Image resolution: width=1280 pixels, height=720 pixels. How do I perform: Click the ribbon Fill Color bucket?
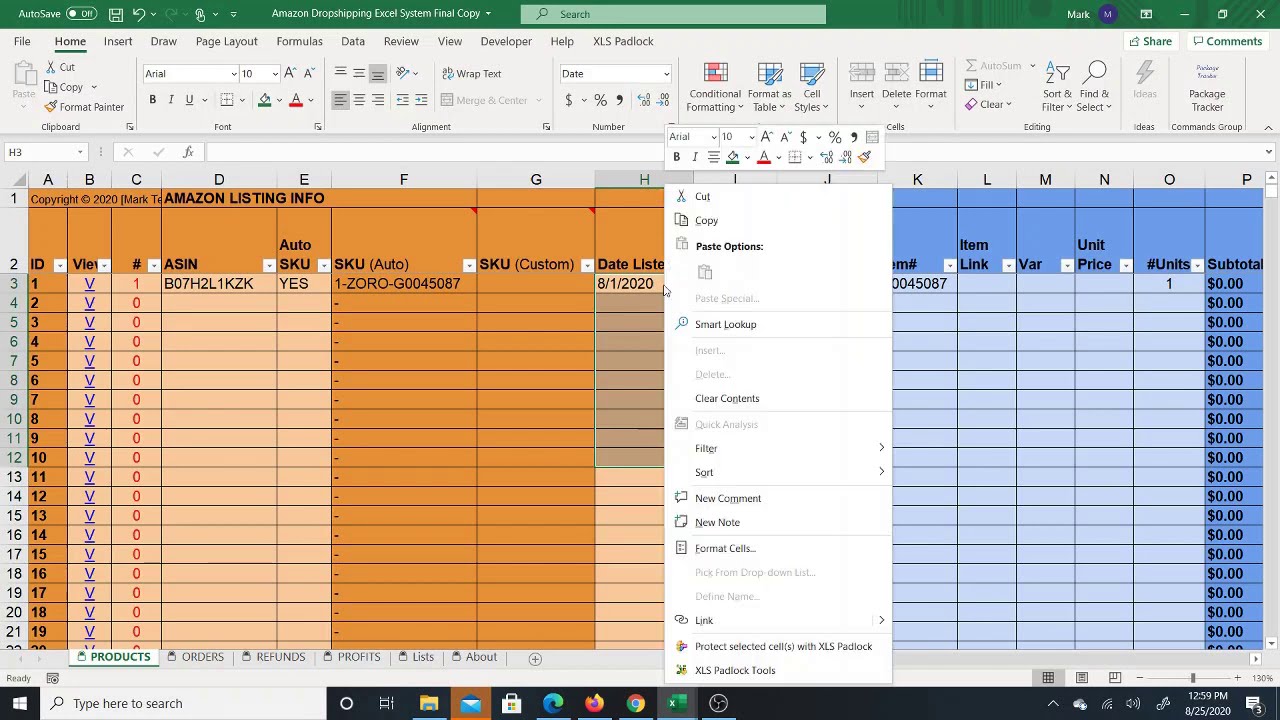click(264, 100)
